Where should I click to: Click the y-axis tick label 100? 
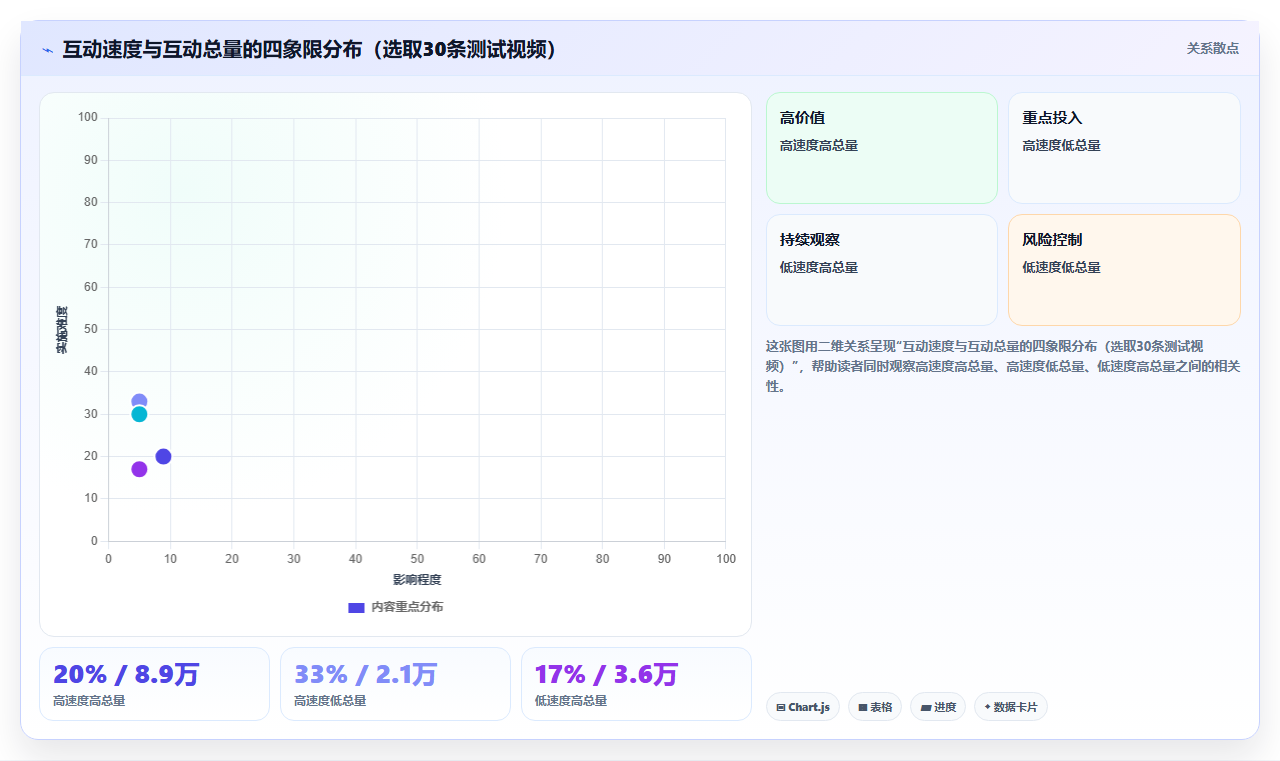88,118
